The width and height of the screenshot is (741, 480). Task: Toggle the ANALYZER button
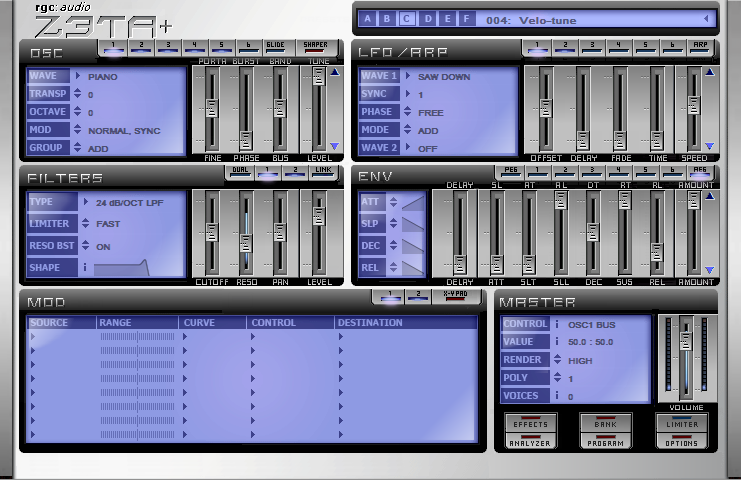coord(530,442)
